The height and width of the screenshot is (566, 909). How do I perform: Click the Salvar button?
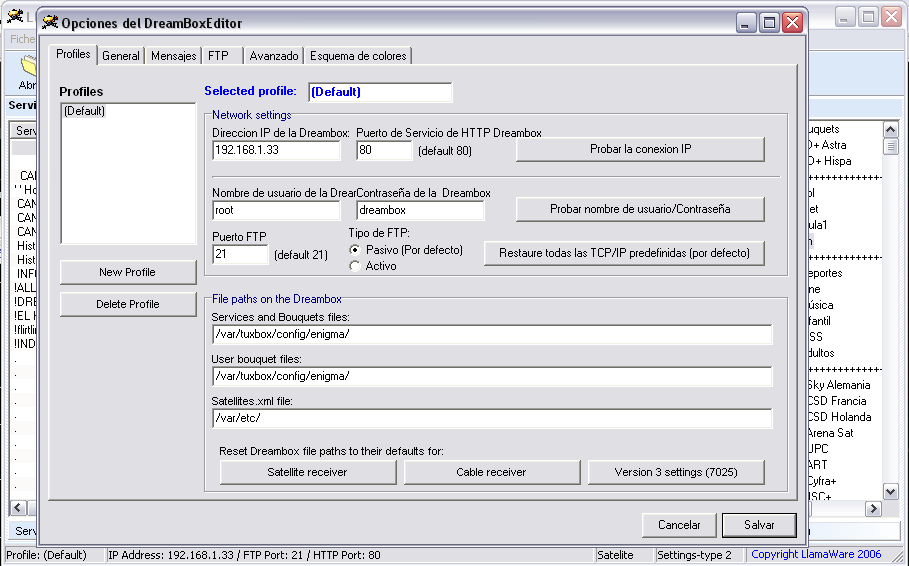pyautogui.click(x=759, y=525)
